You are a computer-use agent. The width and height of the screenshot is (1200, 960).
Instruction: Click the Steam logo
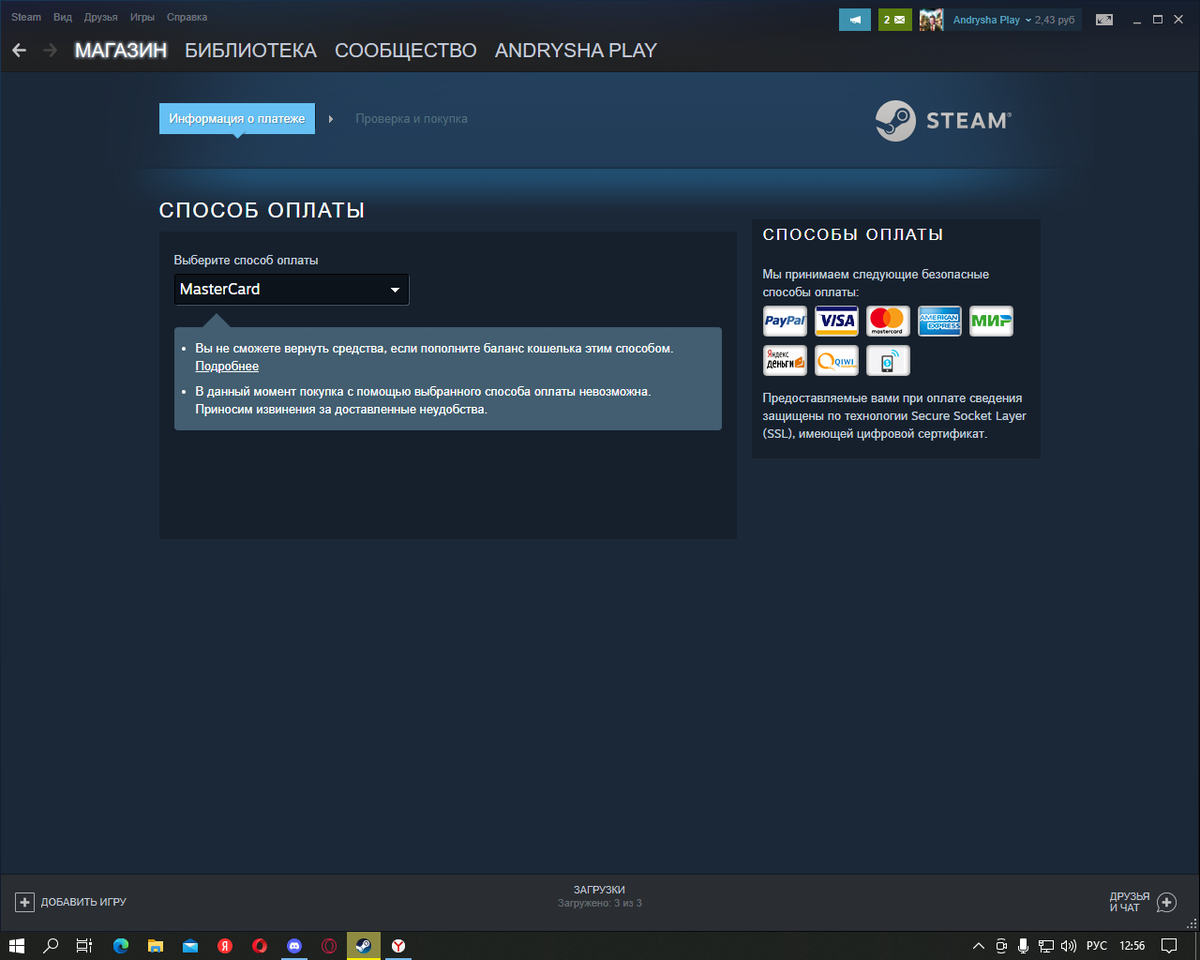click(x=943, y=120)
